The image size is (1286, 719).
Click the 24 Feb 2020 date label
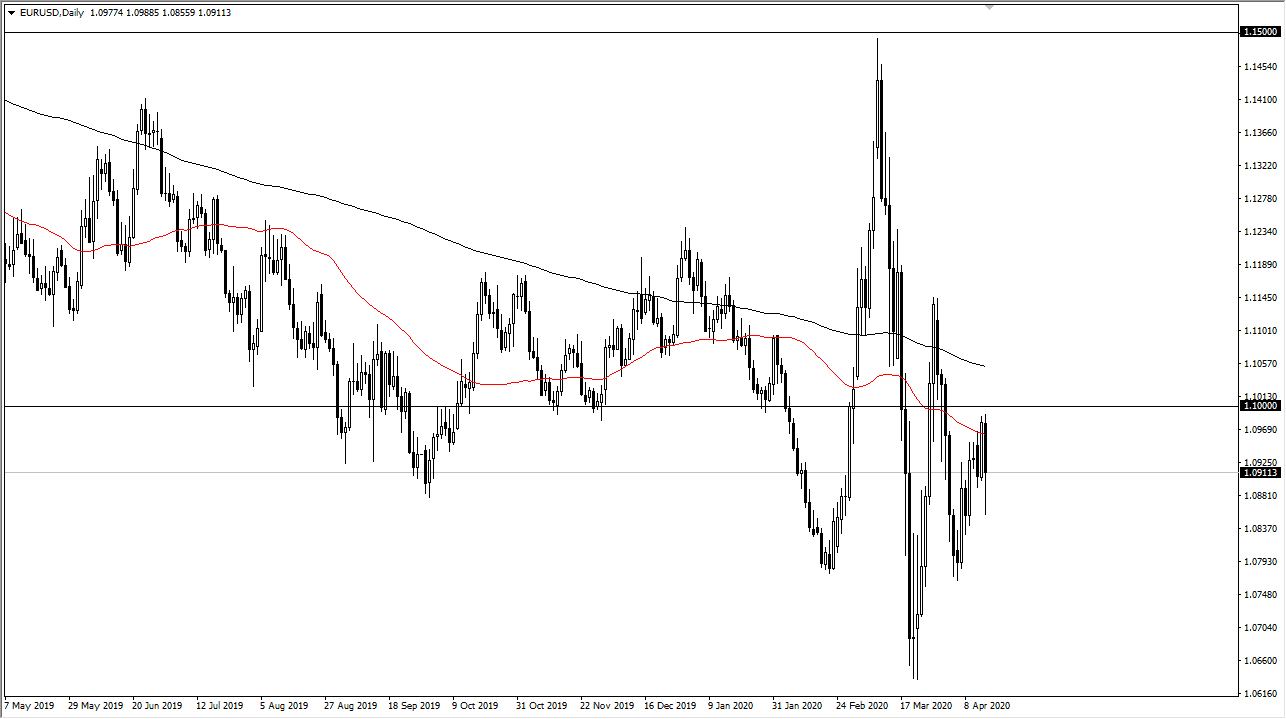tap(860, 705)
